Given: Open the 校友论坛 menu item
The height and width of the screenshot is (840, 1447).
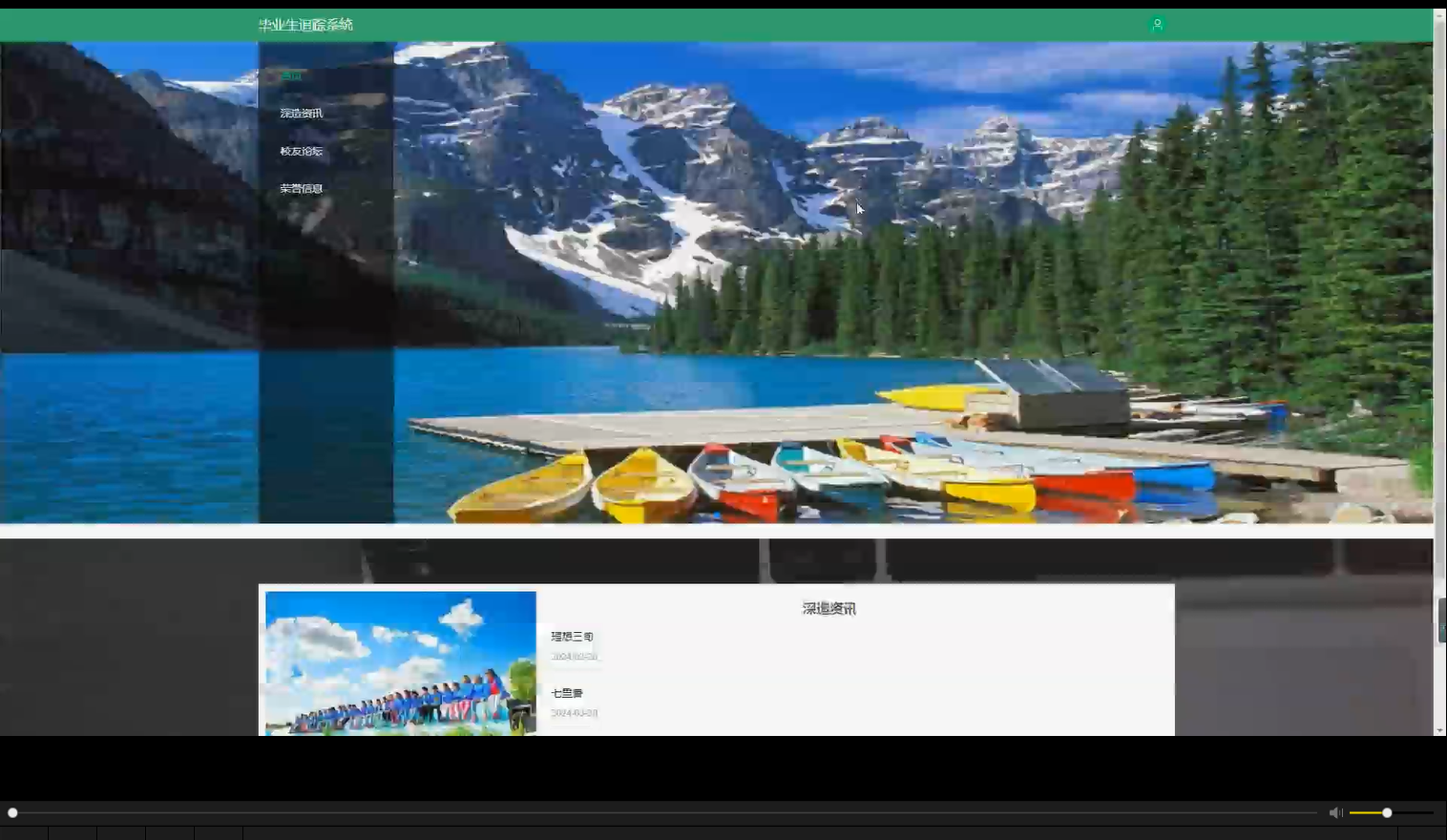Looking at the screenshot, I should click(x=302, y=151).
